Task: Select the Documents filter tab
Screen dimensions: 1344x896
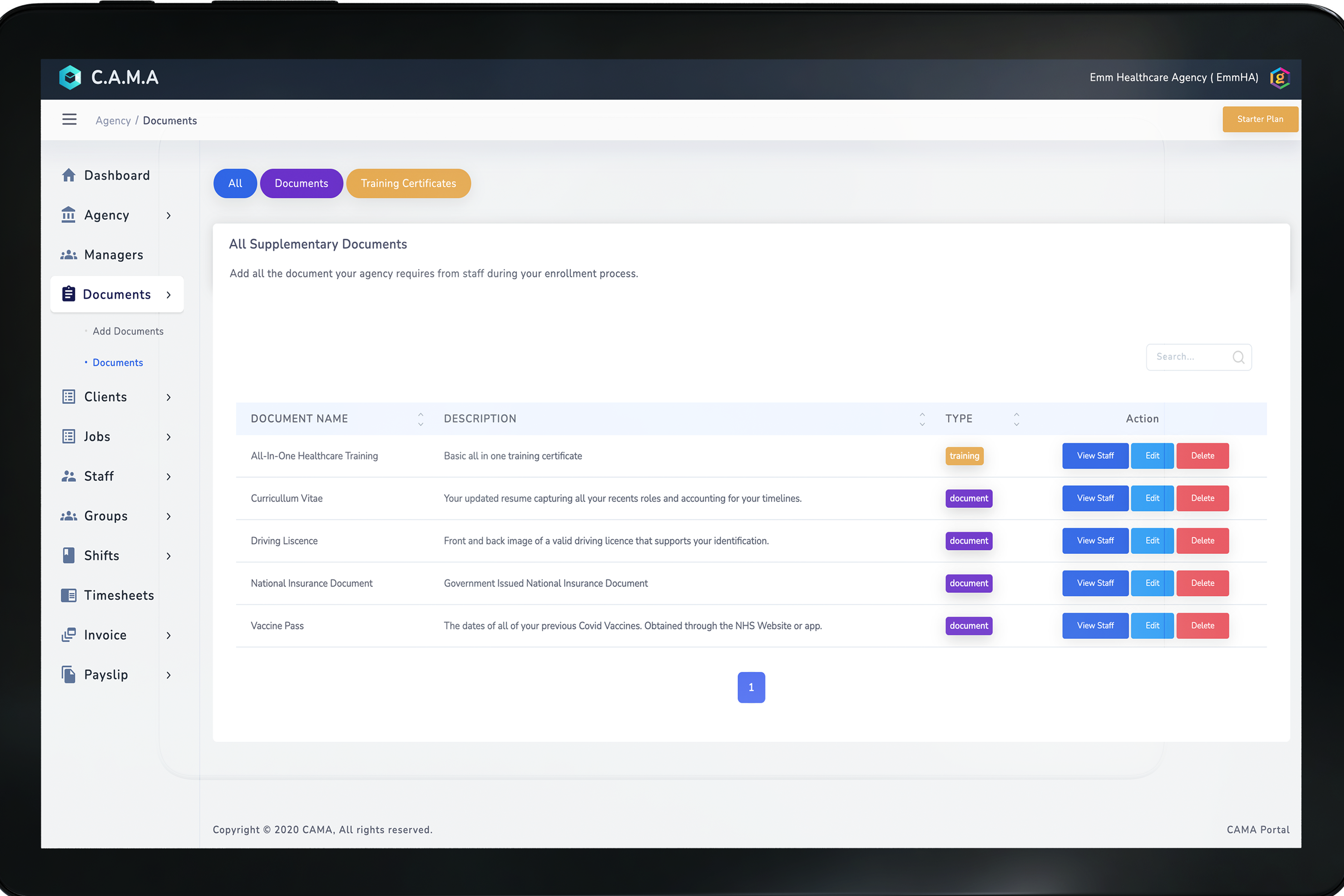Action: pos(301,183)
